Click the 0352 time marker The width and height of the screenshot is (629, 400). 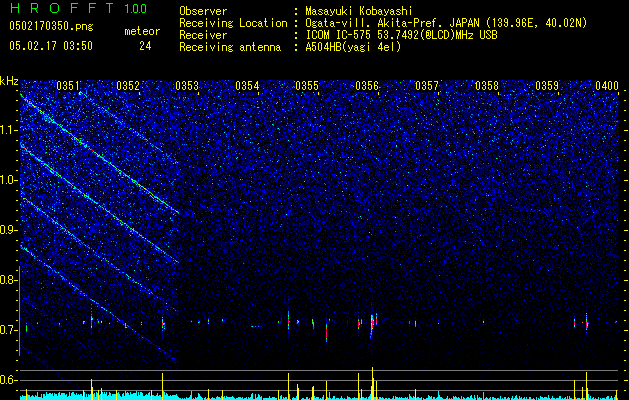128,86
